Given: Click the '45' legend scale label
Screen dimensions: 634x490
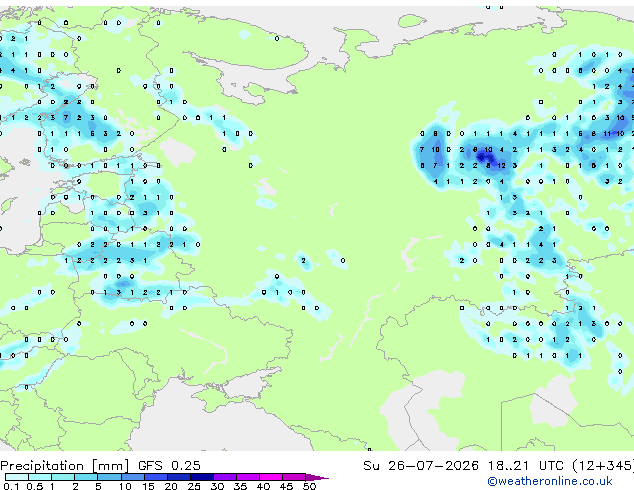Looking at the screenshot, I should (286, 486).
